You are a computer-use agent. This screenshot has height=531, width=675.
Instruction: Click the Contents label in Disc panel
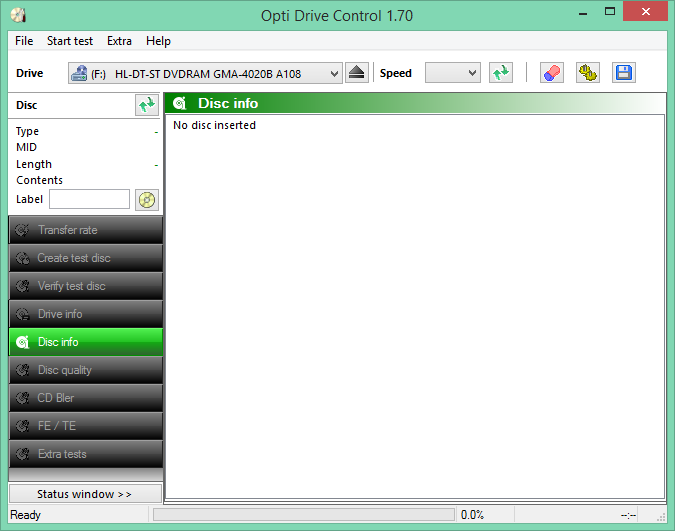[39, 180]
